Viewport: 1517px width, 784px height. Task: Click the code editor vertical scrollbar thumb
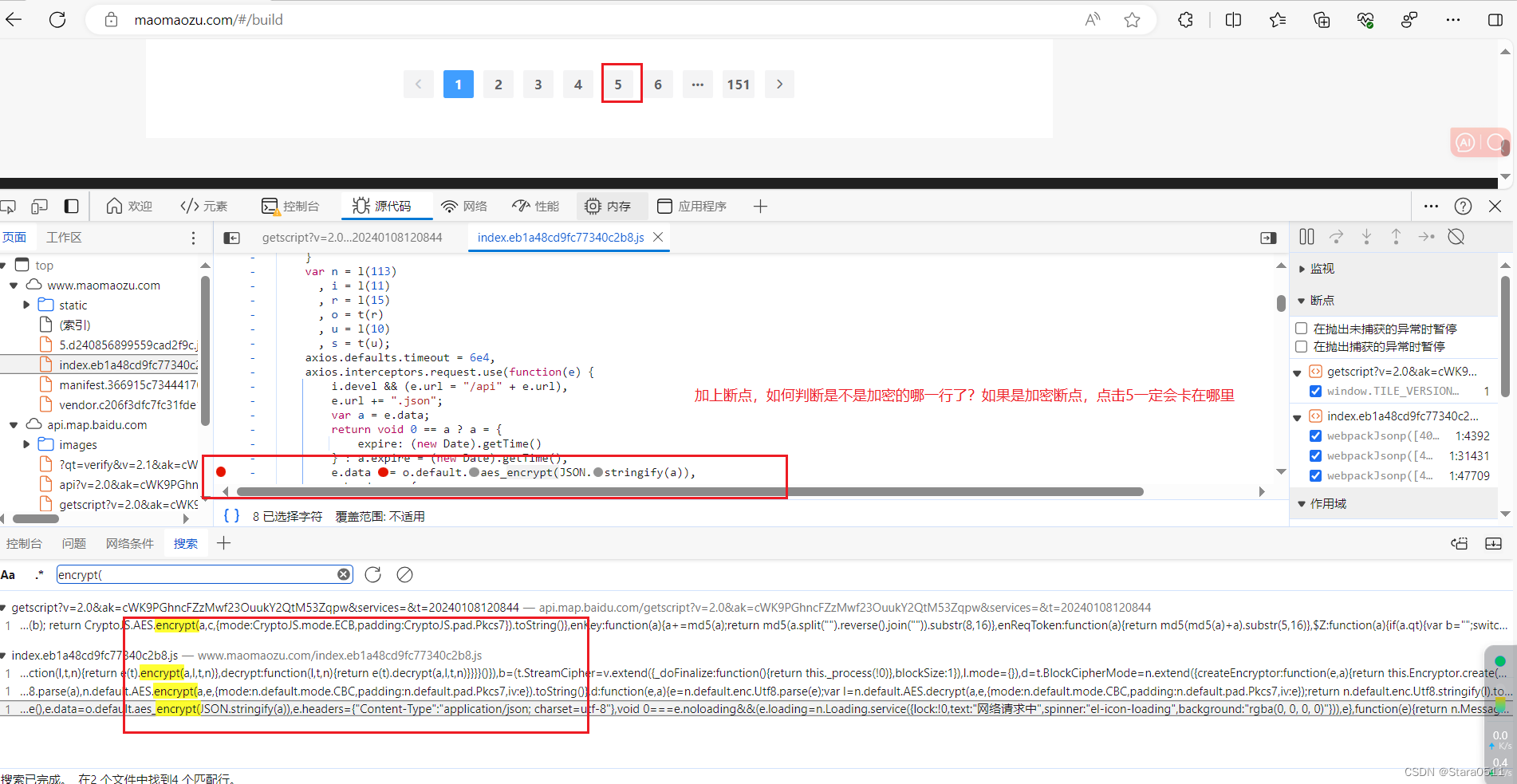pos(1281,303)
